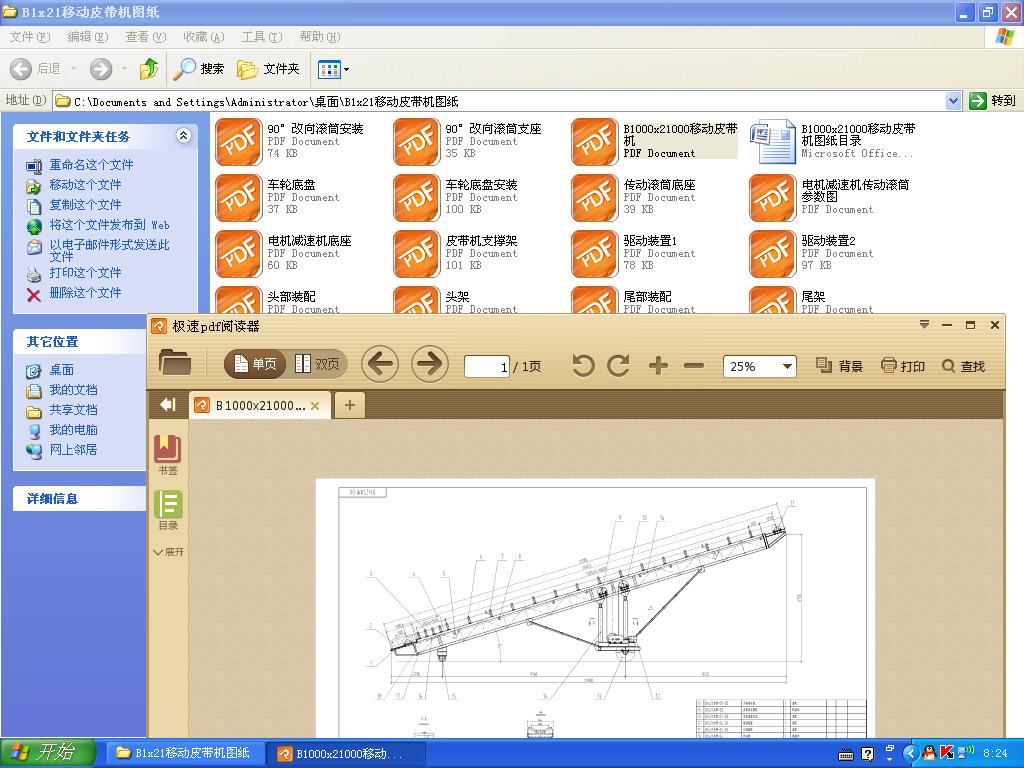The image size is (1024, 768).
Task: Click the page number input field
Action: pos(487,366)
